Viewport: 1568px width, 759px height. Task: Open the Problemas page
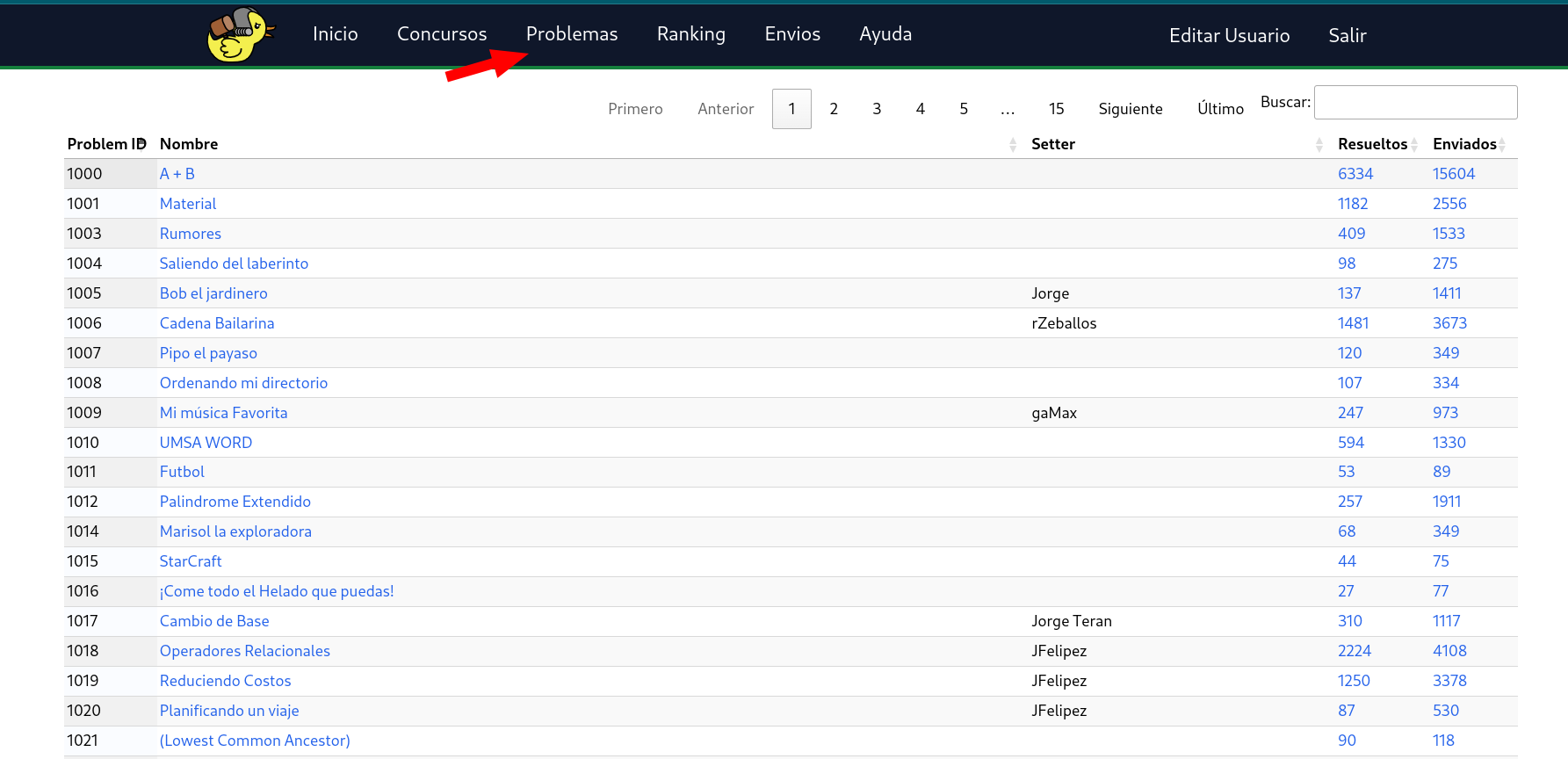572,34
